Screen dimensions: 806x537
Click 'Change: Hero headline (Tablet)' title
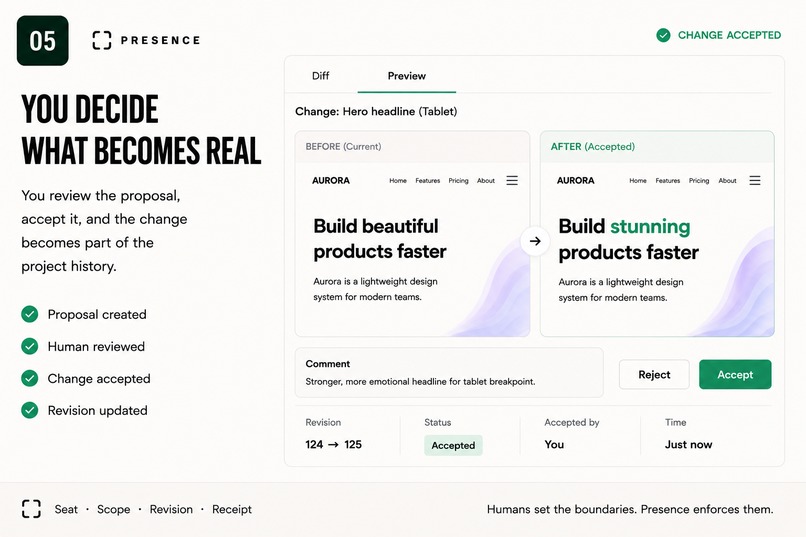click(376, 112)
